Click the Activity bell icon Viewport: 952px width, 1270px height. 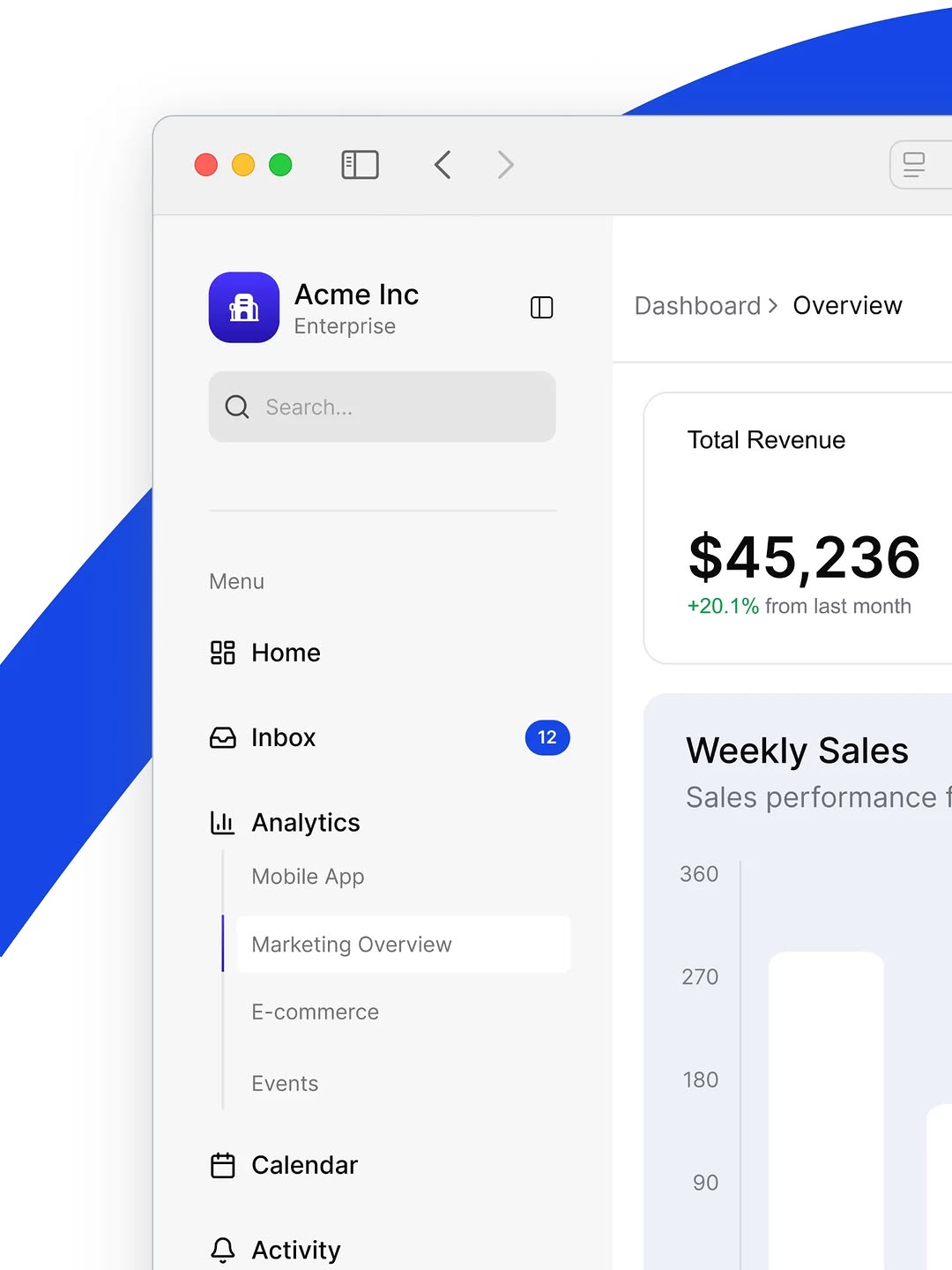click(223, 1250)
